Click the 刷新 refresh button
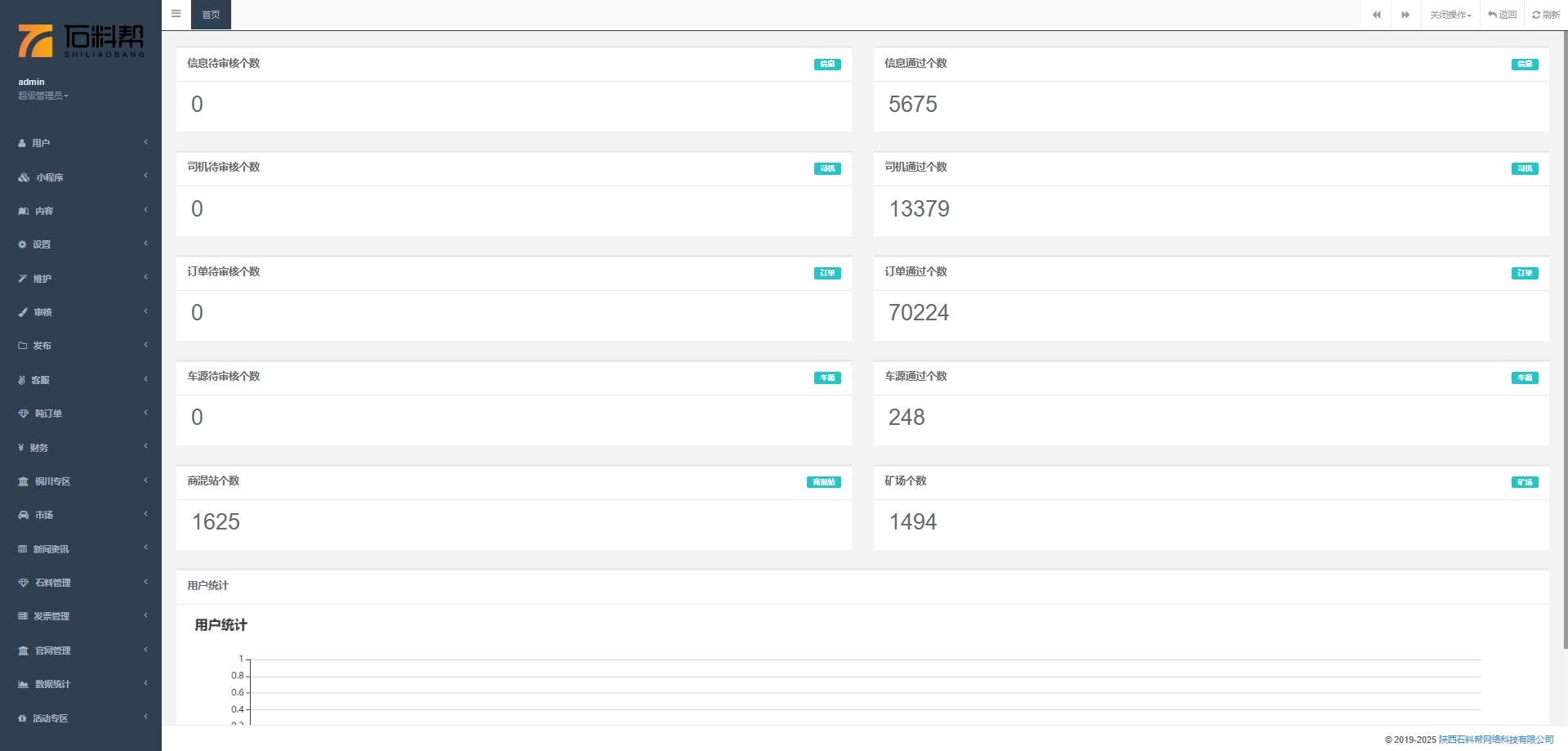The width and height of the screenshot is (1568, 751). coord(1546,15)
